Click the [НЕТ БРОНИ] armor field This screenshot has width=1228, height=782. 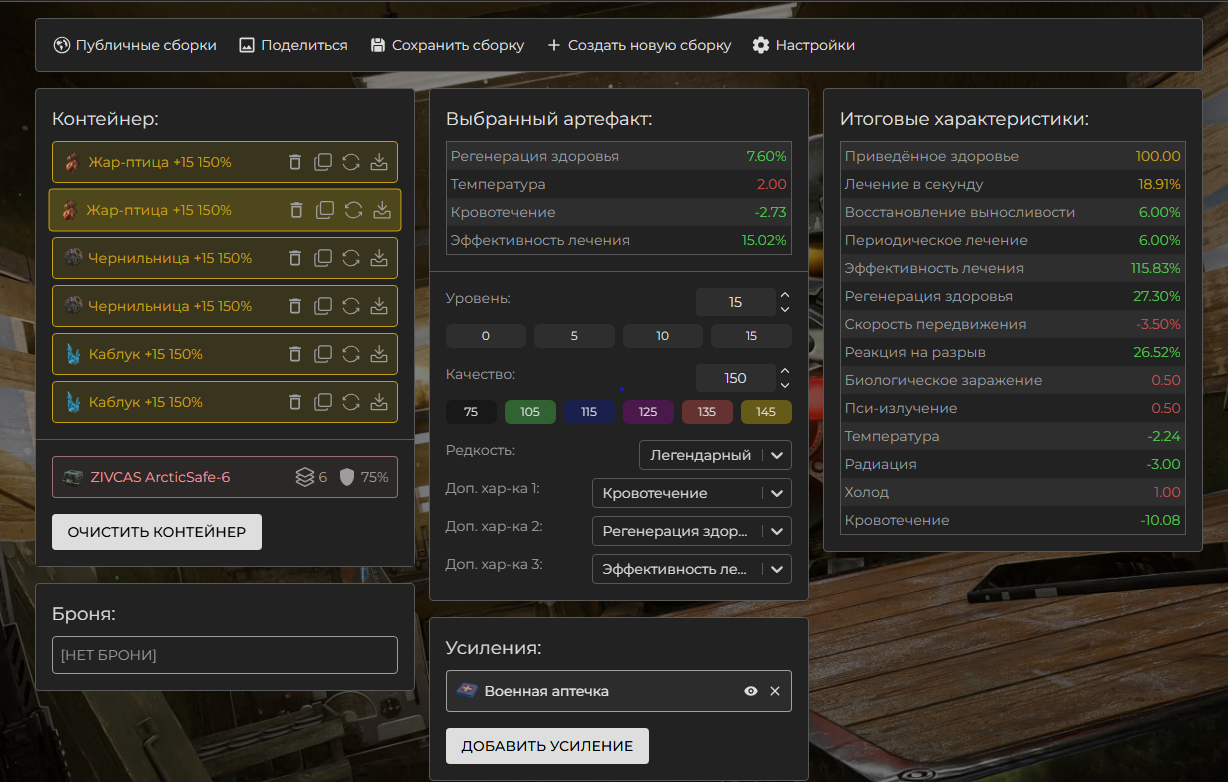tap(225, 655)
